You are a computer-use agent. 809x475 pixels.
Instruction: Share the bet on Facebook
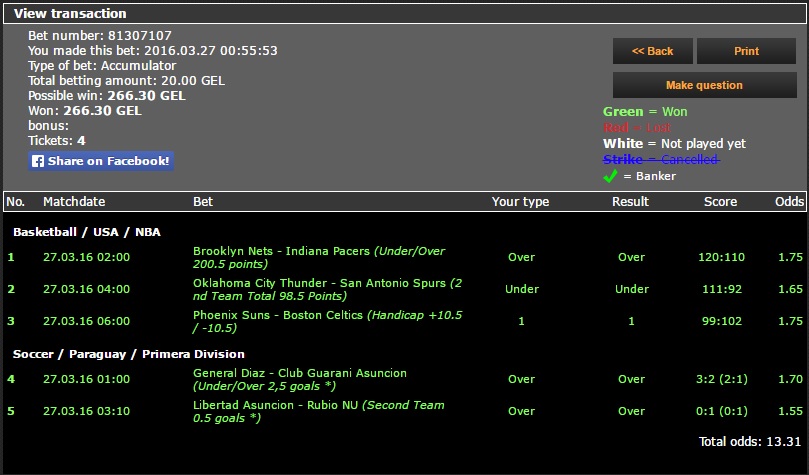pos(101,161)
